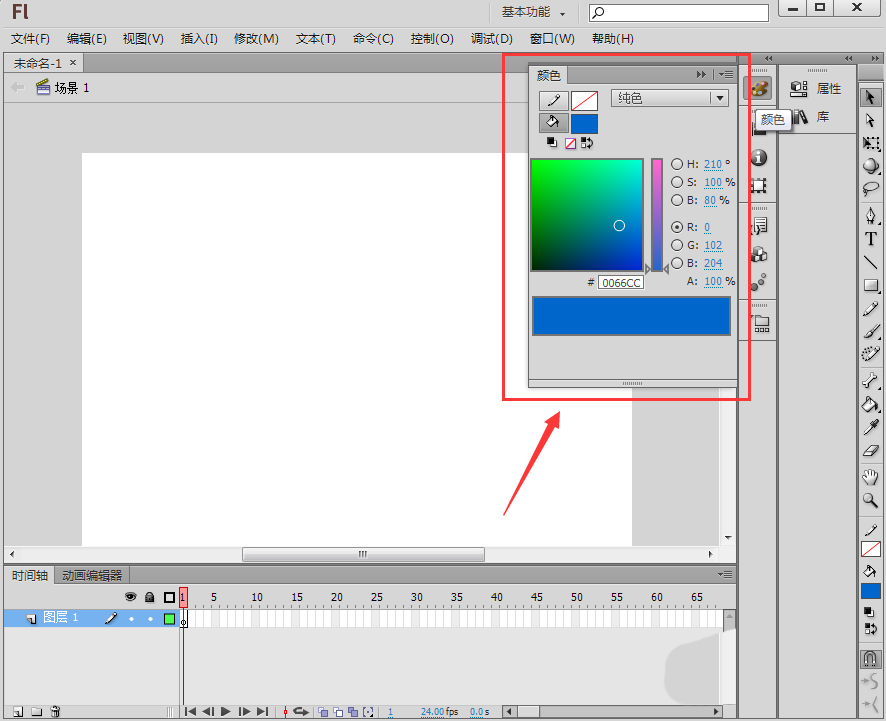
Task: Open the Code Snippets panel icon
Action: (x=758, y=226)
